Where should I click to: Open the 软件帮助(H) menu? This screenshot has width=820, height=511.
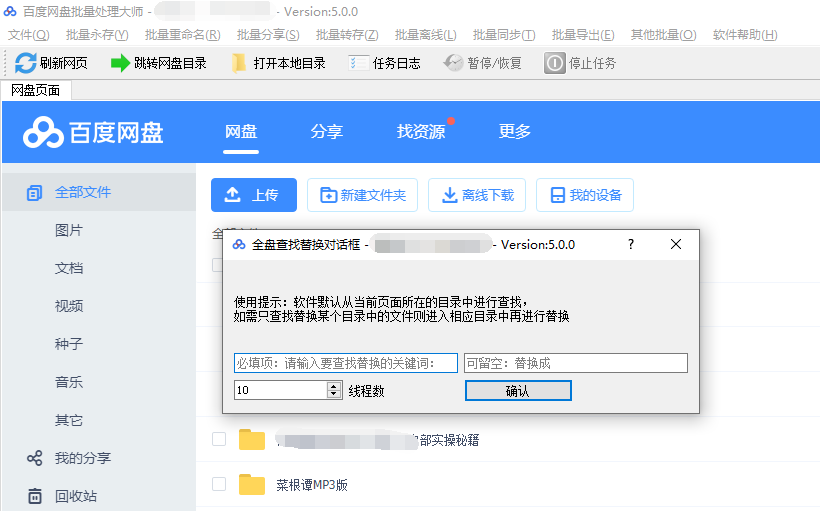click(745, 35)
